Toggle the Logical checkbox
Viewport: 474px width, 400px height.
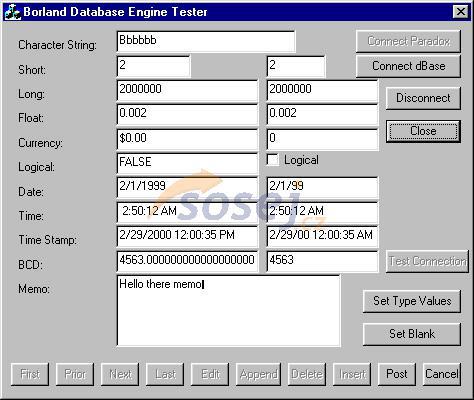point(273,160)
